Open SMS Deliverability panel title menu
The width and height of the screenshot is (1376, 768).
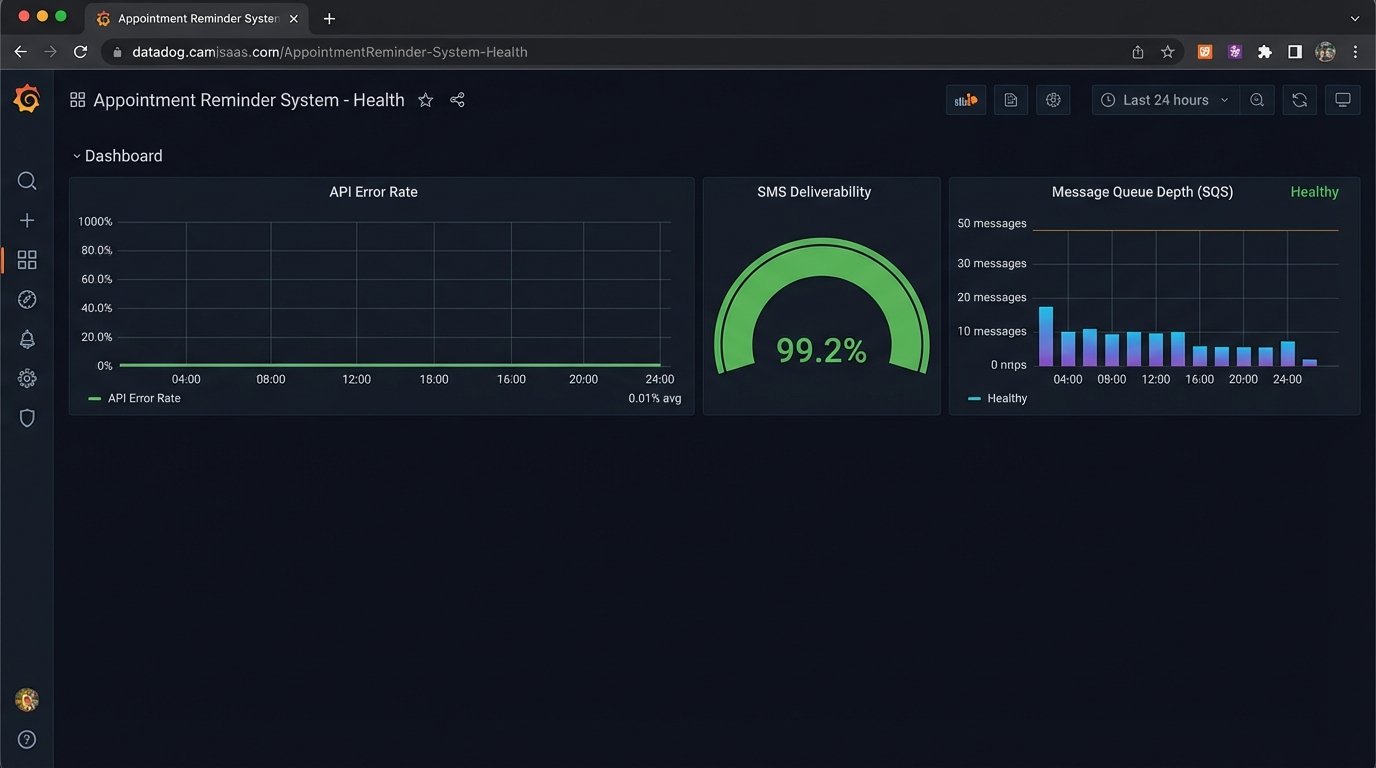[814, 192]
